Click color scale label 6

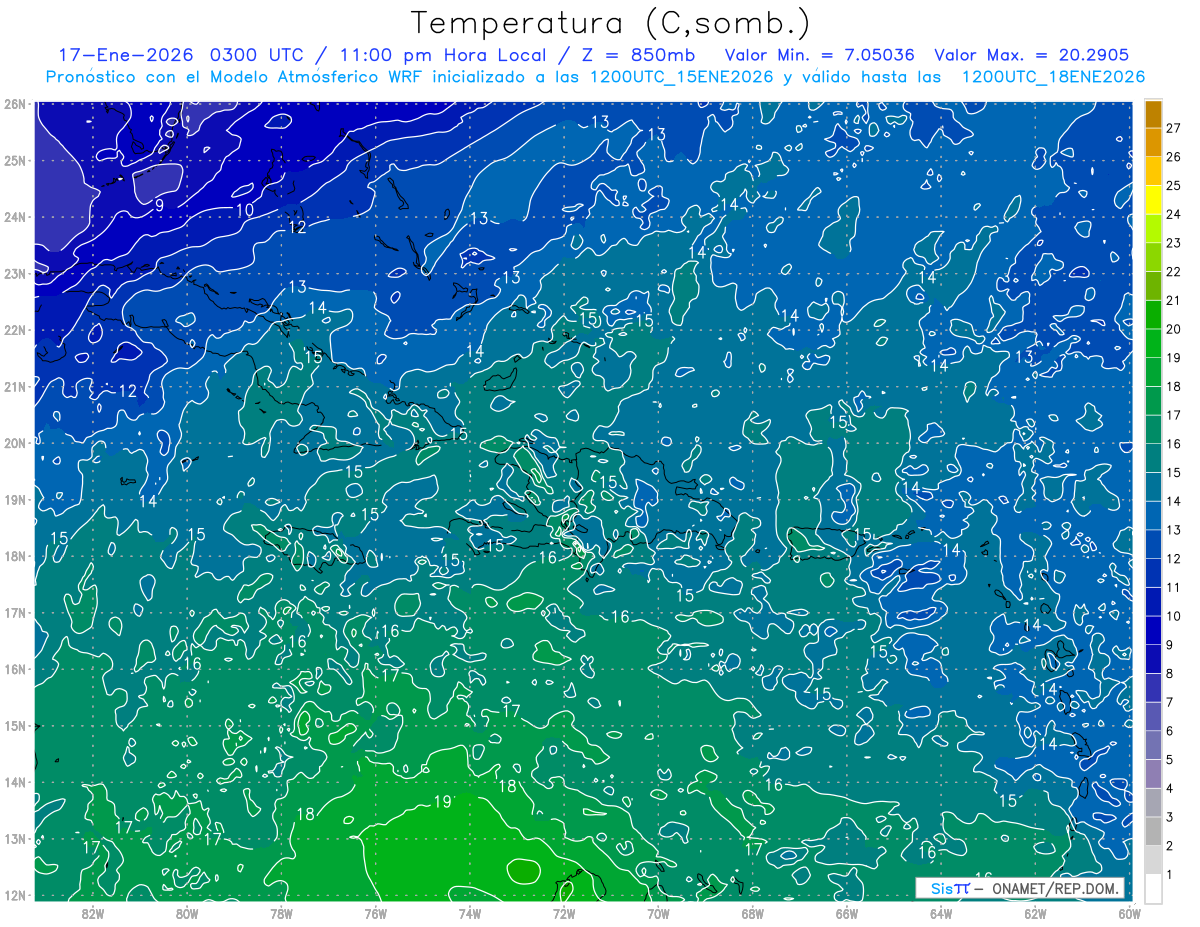point(1169,731)
